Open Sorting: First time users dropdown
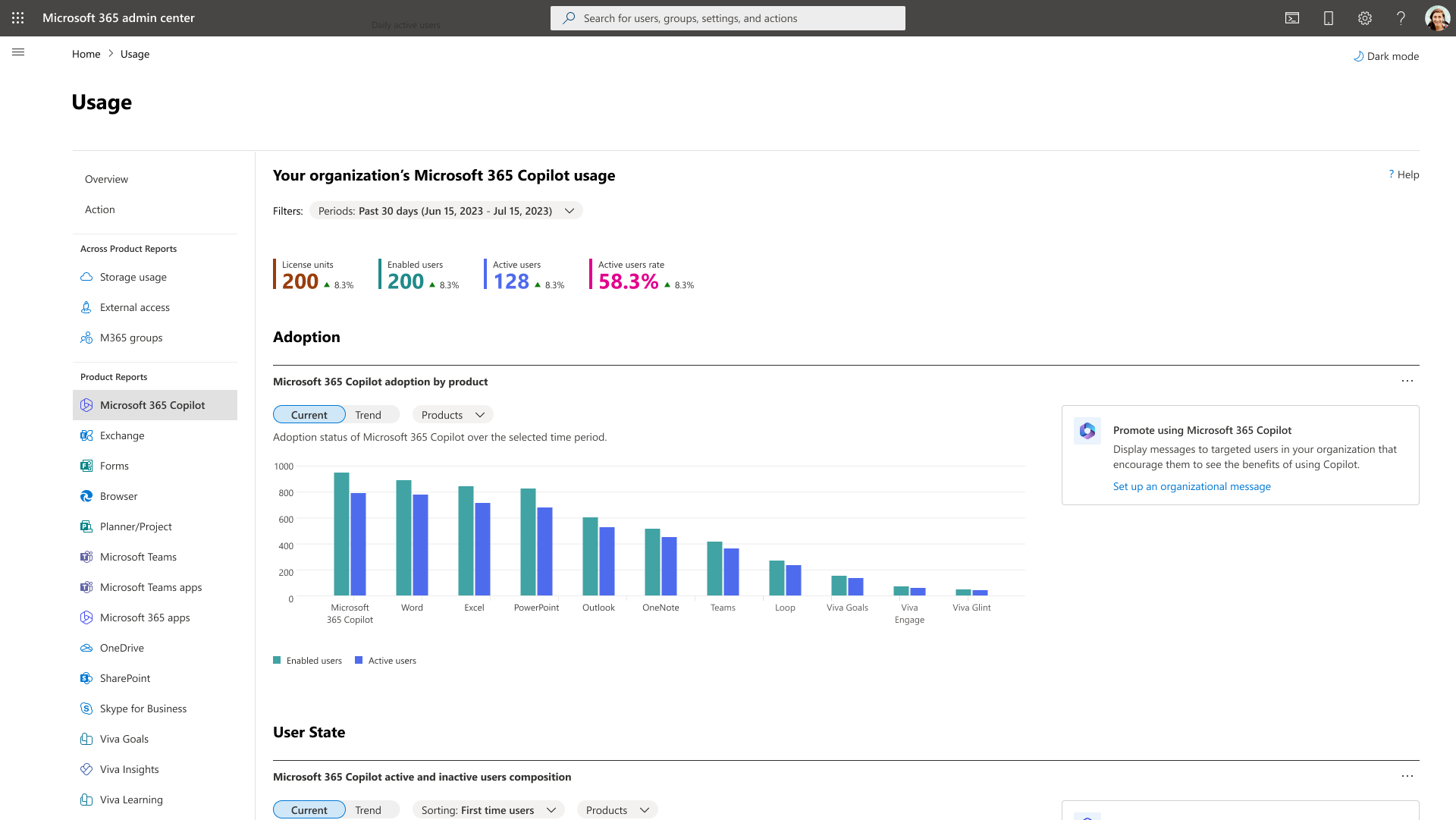The height and width of the screenshot is (820, 1456). click(x=488, y=810)
